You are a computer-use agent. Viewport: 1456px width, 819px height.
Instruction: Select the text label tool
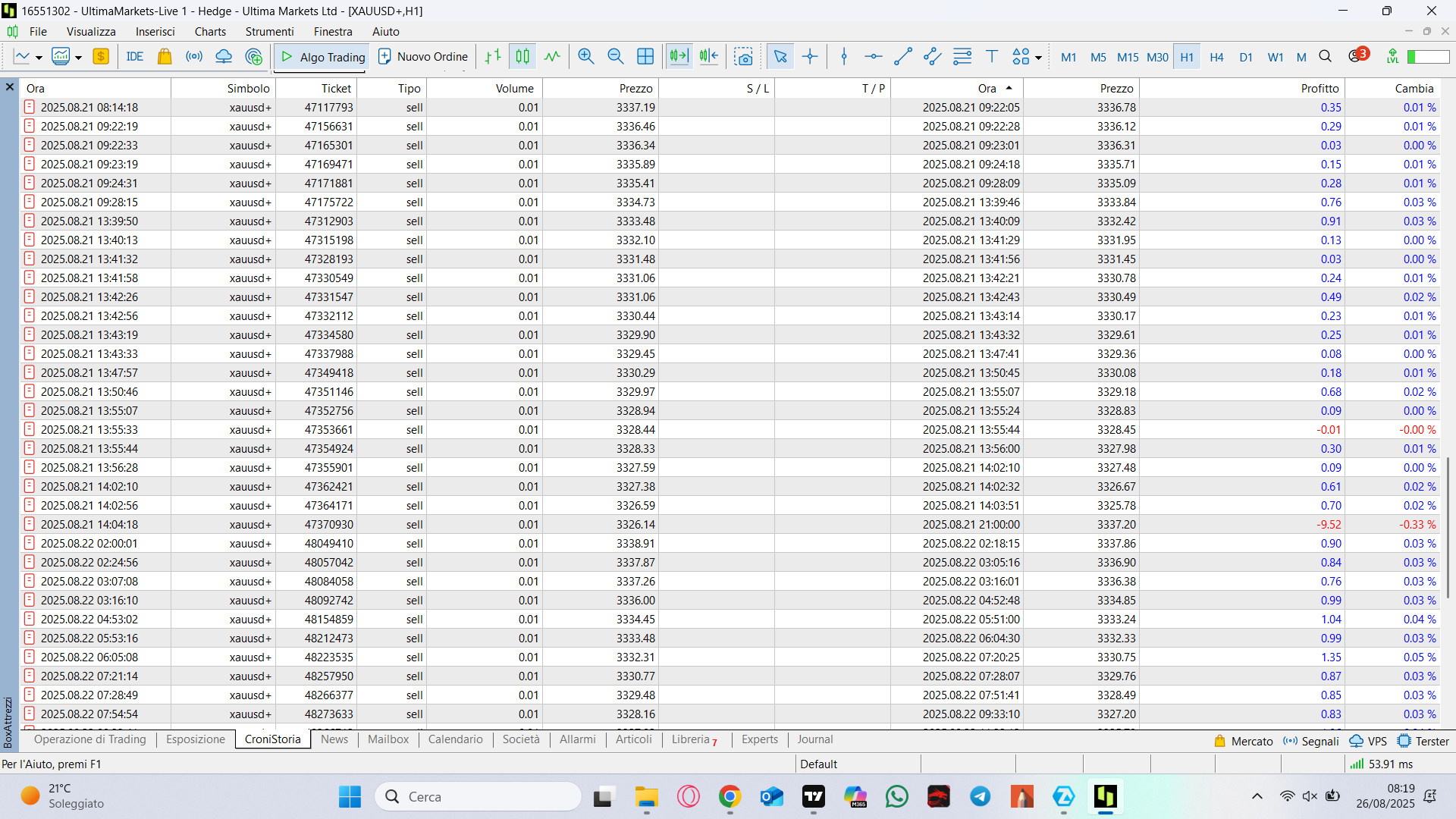(991, 57)
